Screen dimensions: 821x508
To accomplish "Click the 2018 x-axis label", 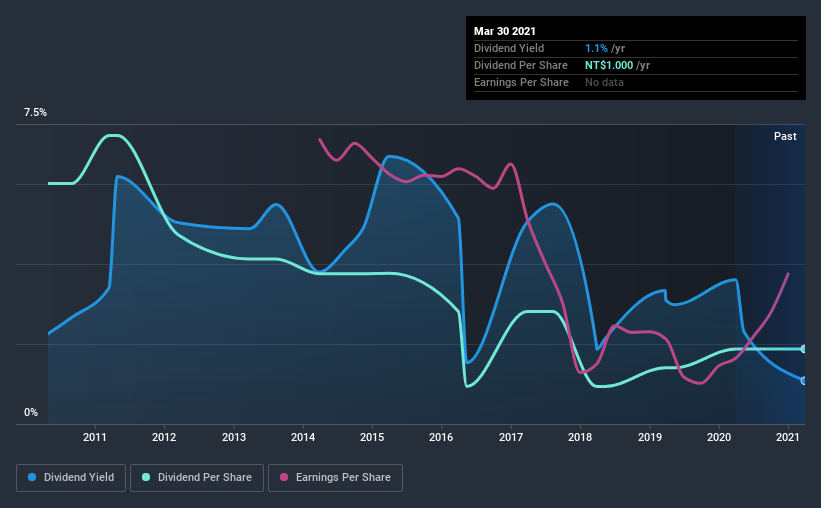I will 580,437.
